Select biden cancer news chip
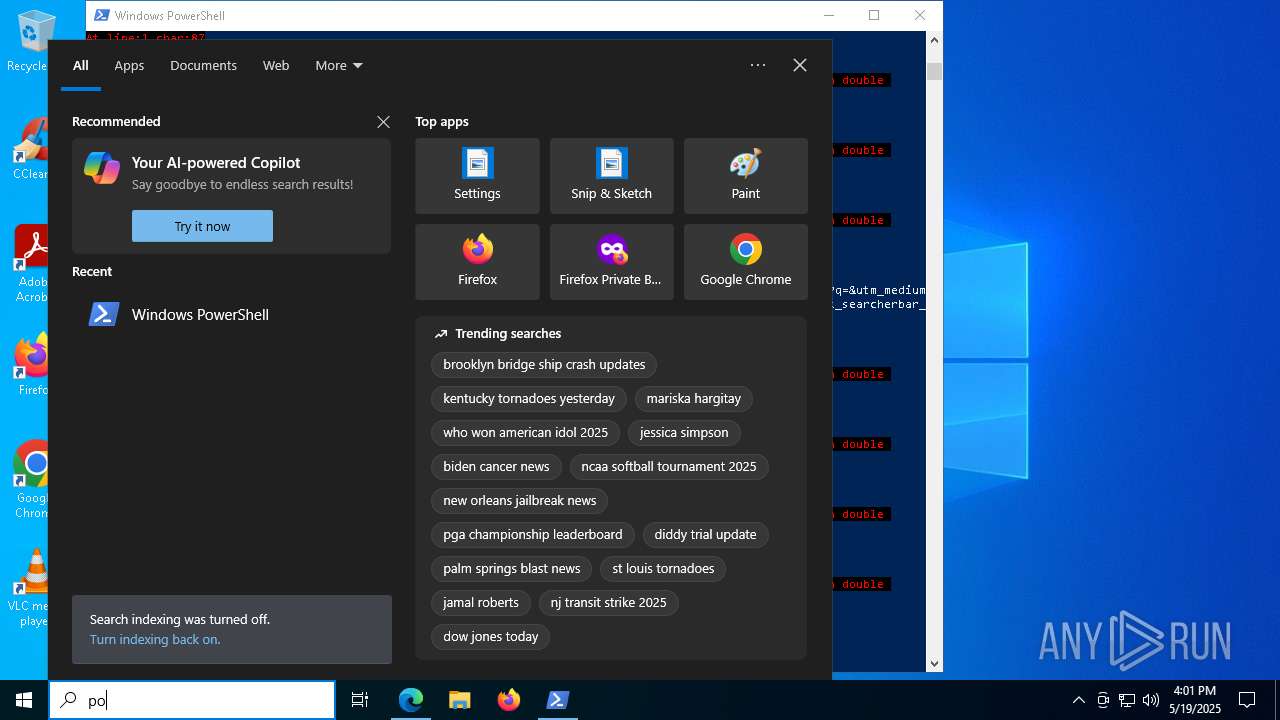Screen dimensions: 1280x720 pos(496,467)
